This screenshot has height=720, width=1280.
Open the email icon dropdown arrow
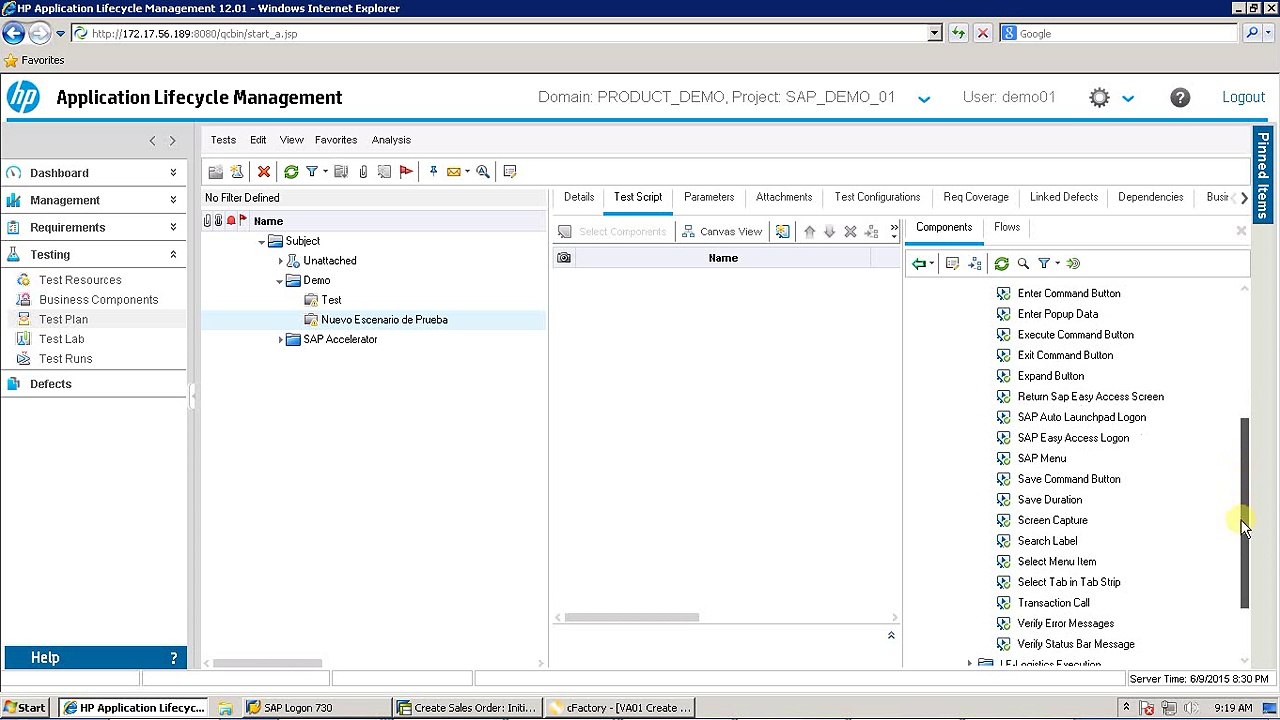coord(467,172)
